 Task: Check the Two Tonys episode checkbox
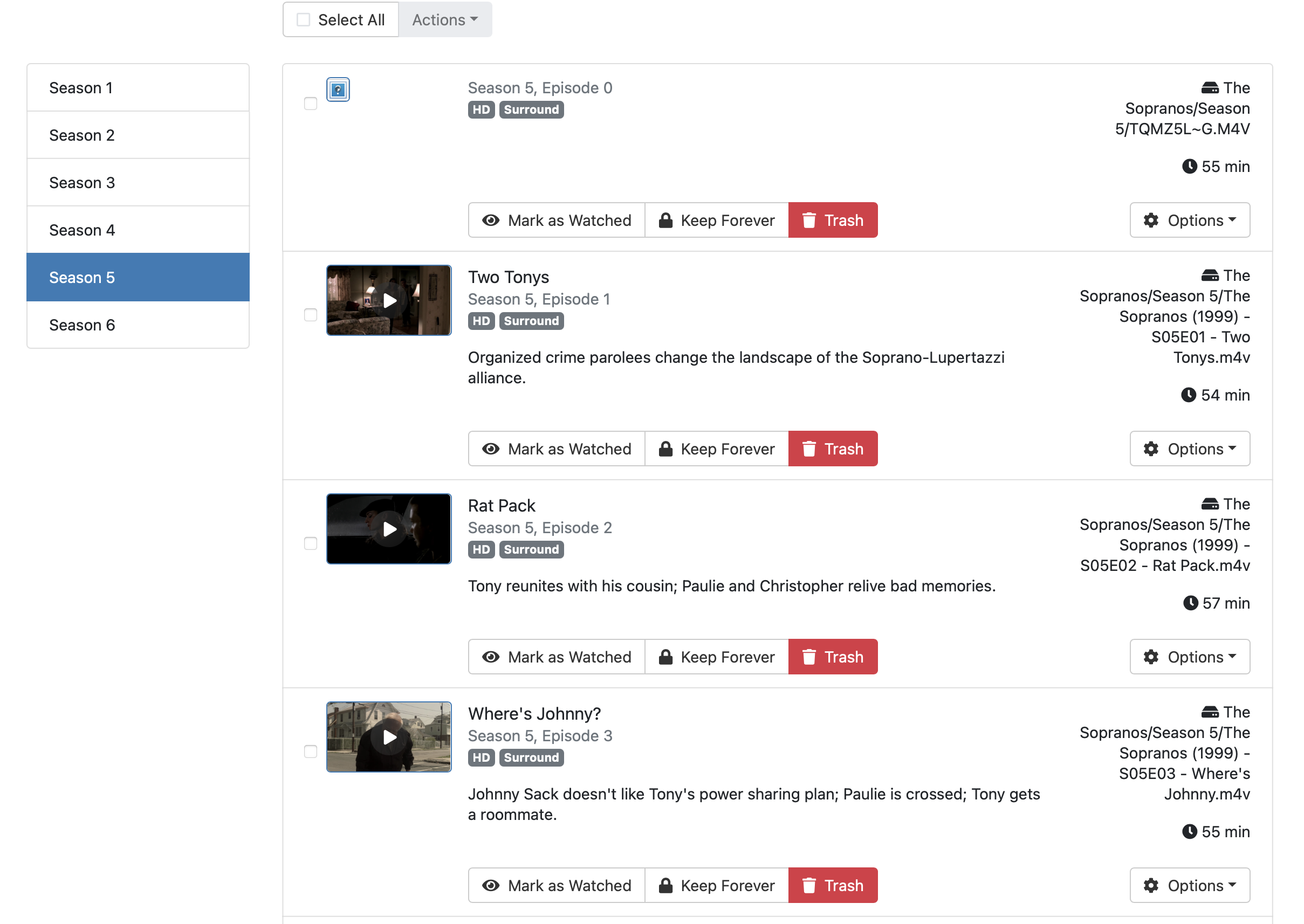310,315
